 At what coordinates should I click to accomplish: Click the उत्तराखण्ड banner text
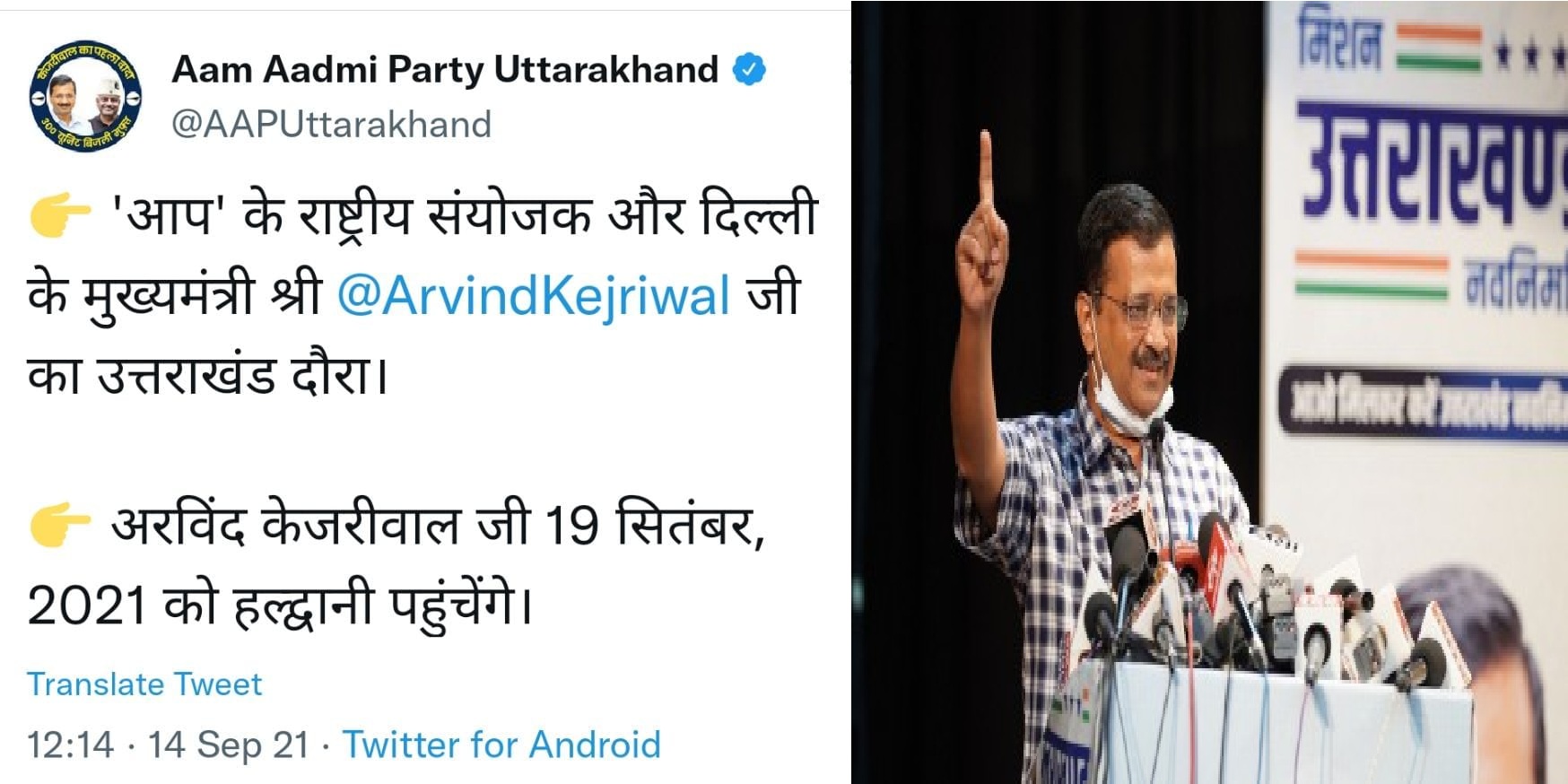(1433, 167)
